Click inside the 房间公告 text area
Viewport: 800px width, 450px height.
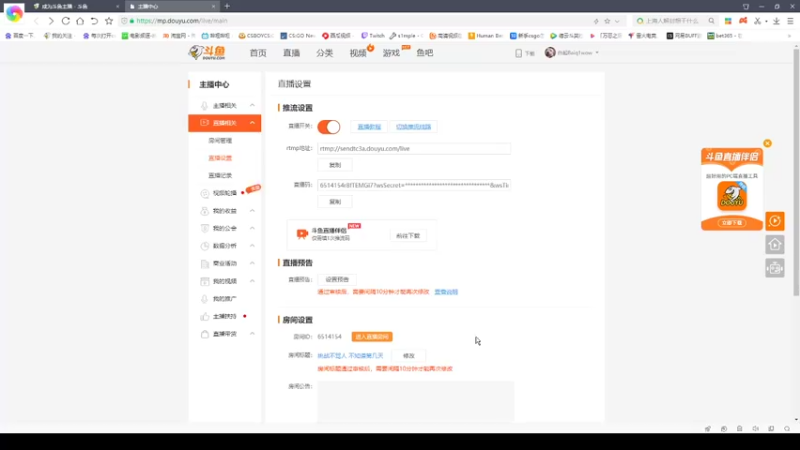416,402
